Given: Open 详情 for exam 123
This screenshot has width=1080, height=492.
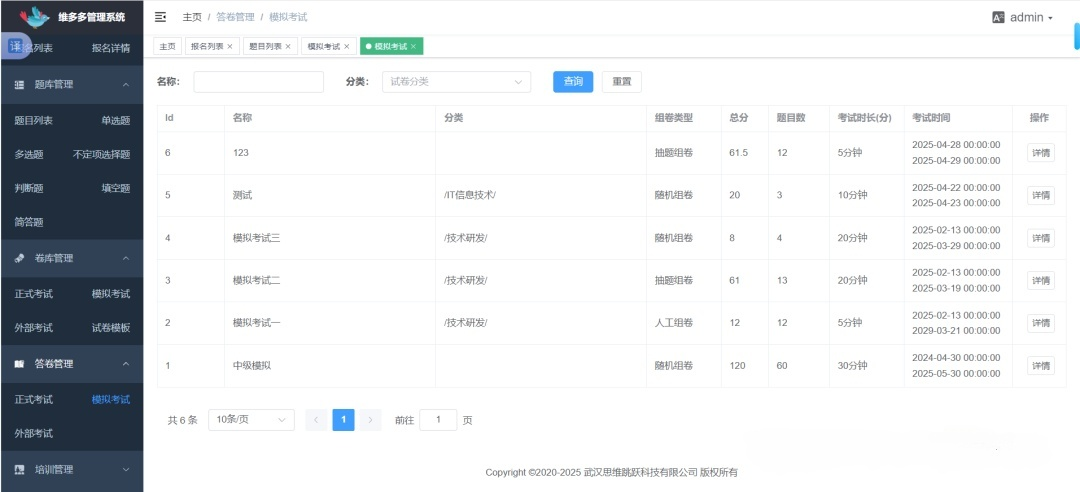Looking at the screenshot, I should 1041,153.
